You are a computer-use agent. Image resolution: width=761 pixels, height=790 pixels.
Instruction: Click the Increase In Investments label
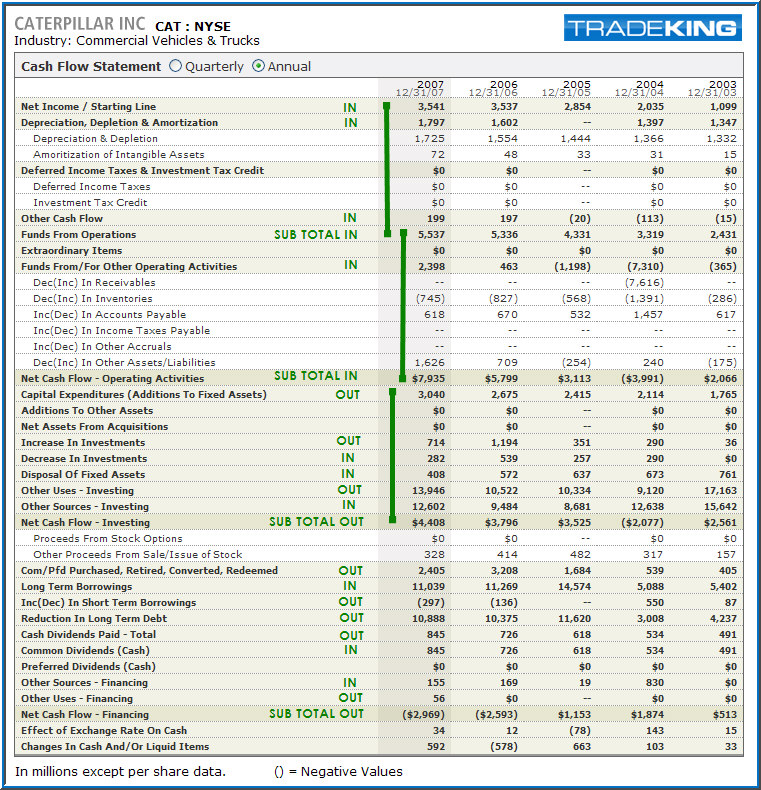[83, 443]
